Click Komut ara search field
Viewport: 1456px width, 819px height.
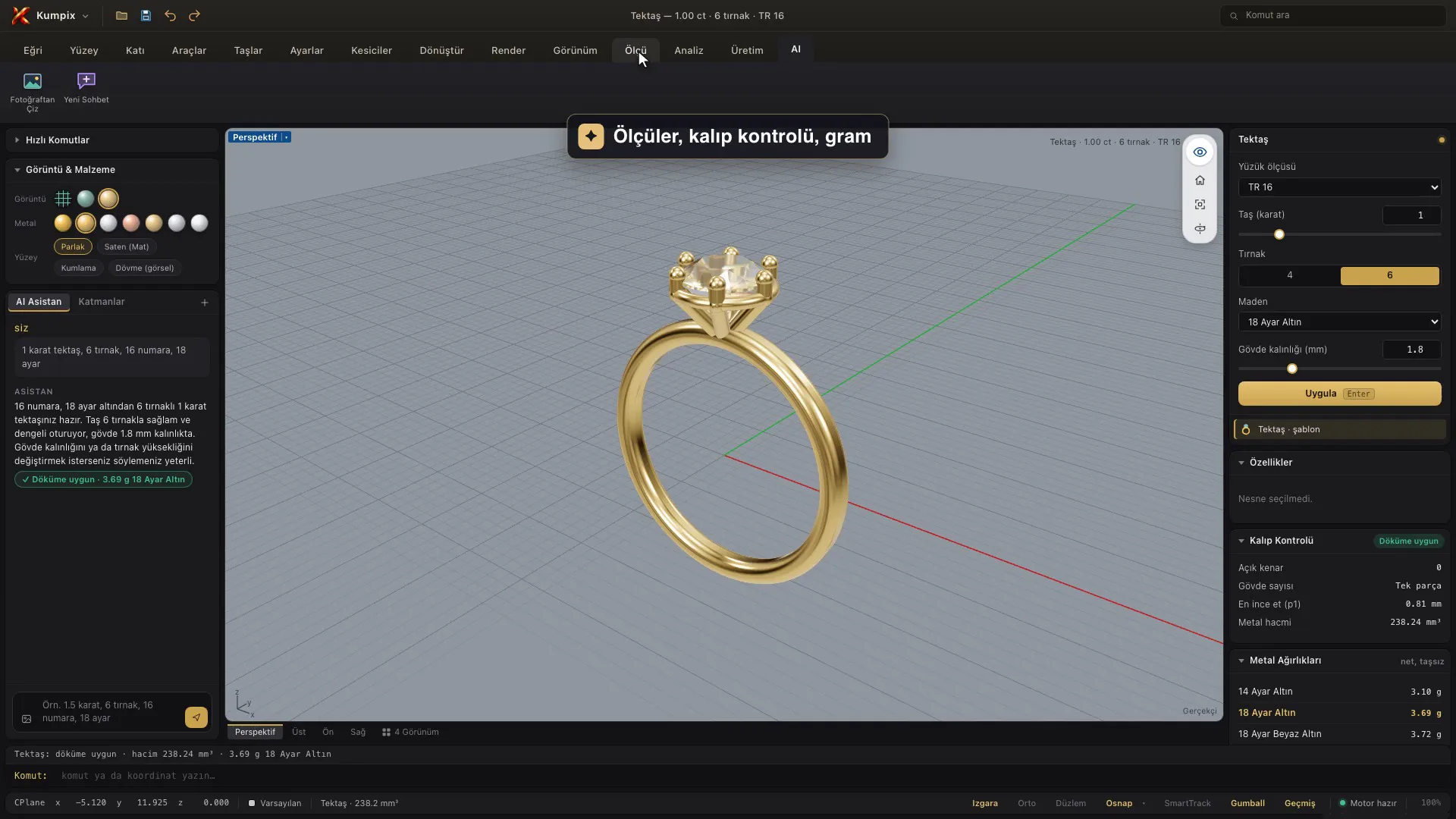tap(1333, 15)
